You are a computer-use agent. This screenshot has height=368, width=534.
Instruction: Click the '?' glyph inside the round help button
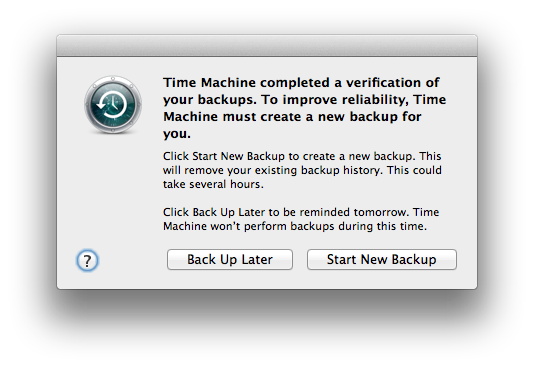tap(87, 261)
